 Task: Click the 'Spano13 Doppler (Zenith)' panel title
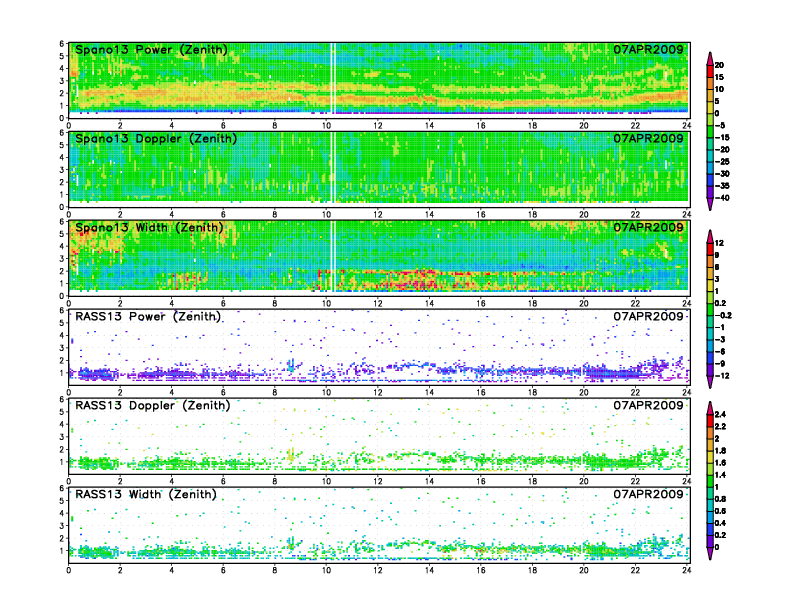(156, 138)
